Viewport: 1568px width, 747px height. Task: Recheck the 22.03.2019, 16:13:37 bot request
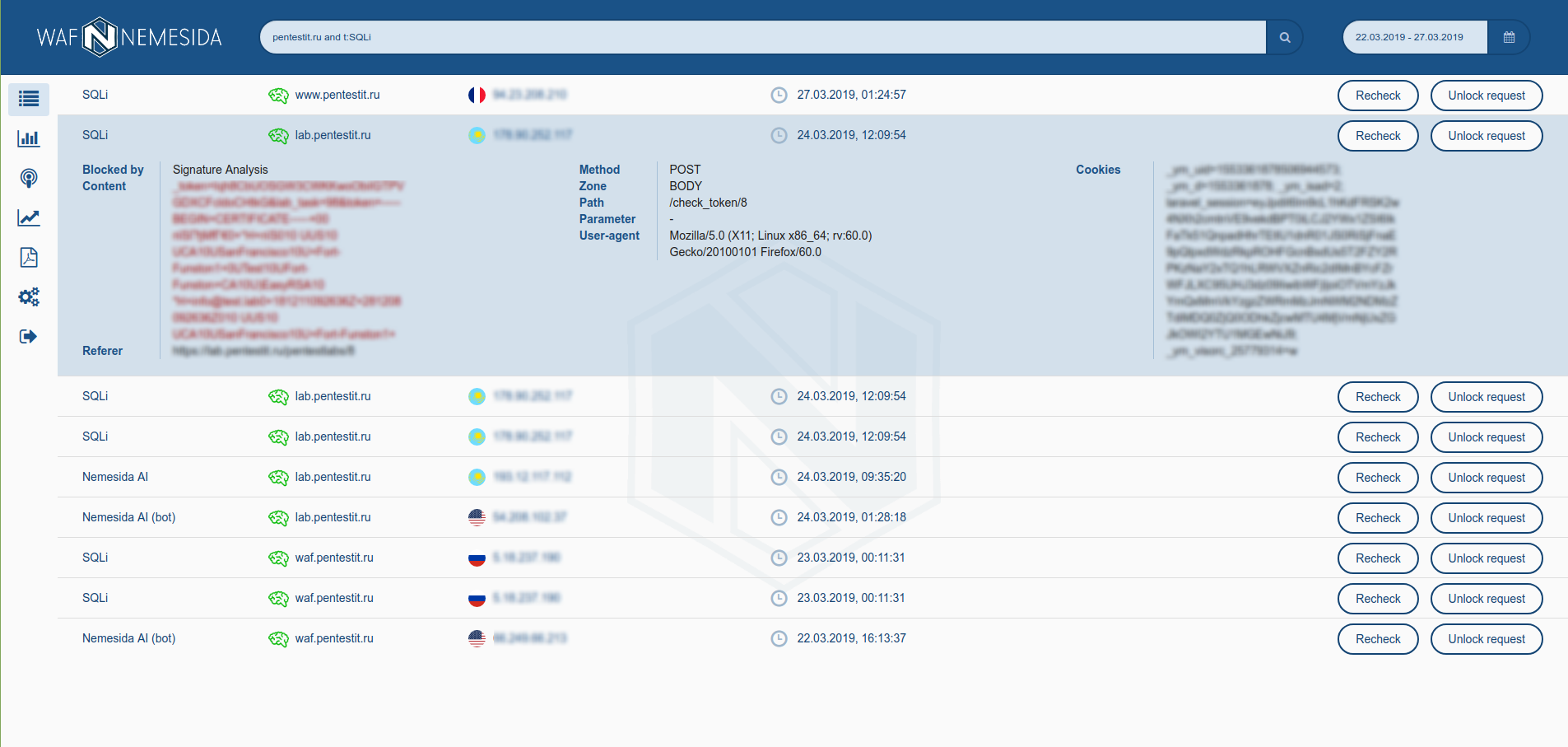pos(1378,639)
